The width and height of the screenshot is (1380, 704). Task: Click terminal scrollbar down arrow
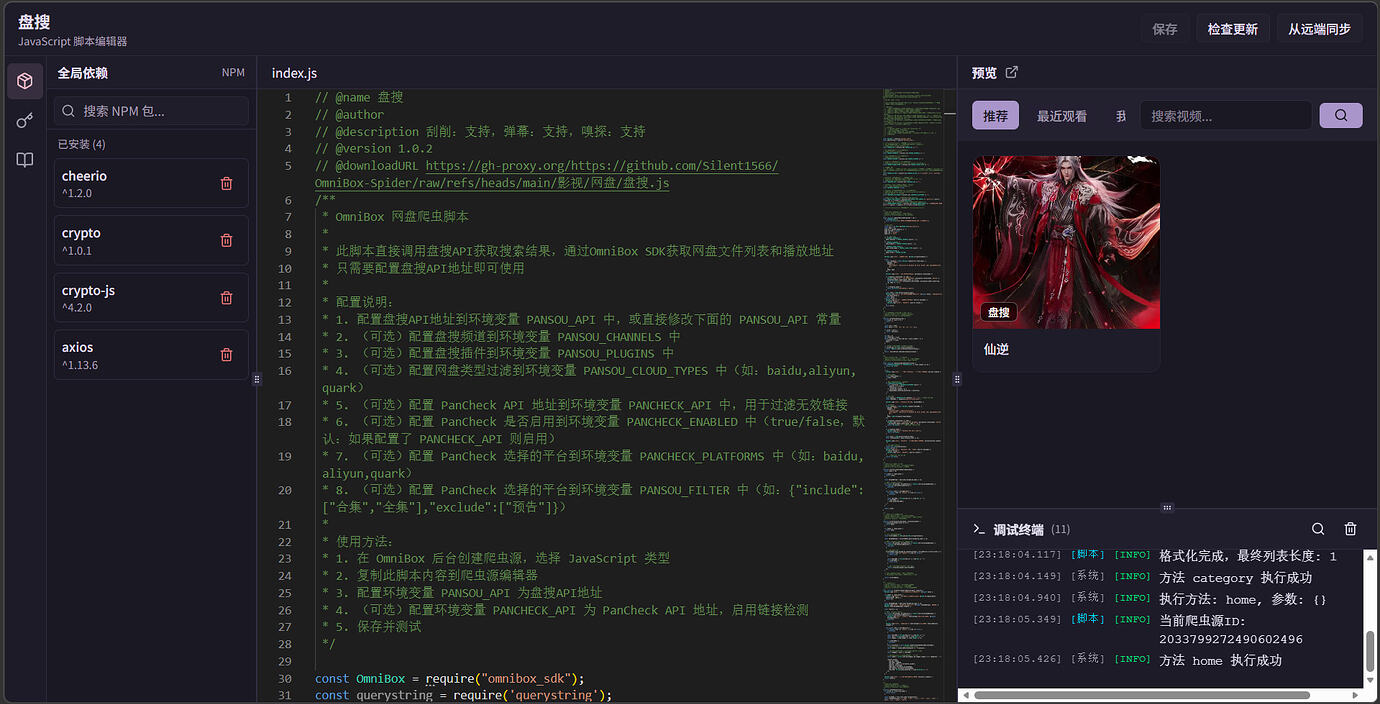tap(1370, 681)
